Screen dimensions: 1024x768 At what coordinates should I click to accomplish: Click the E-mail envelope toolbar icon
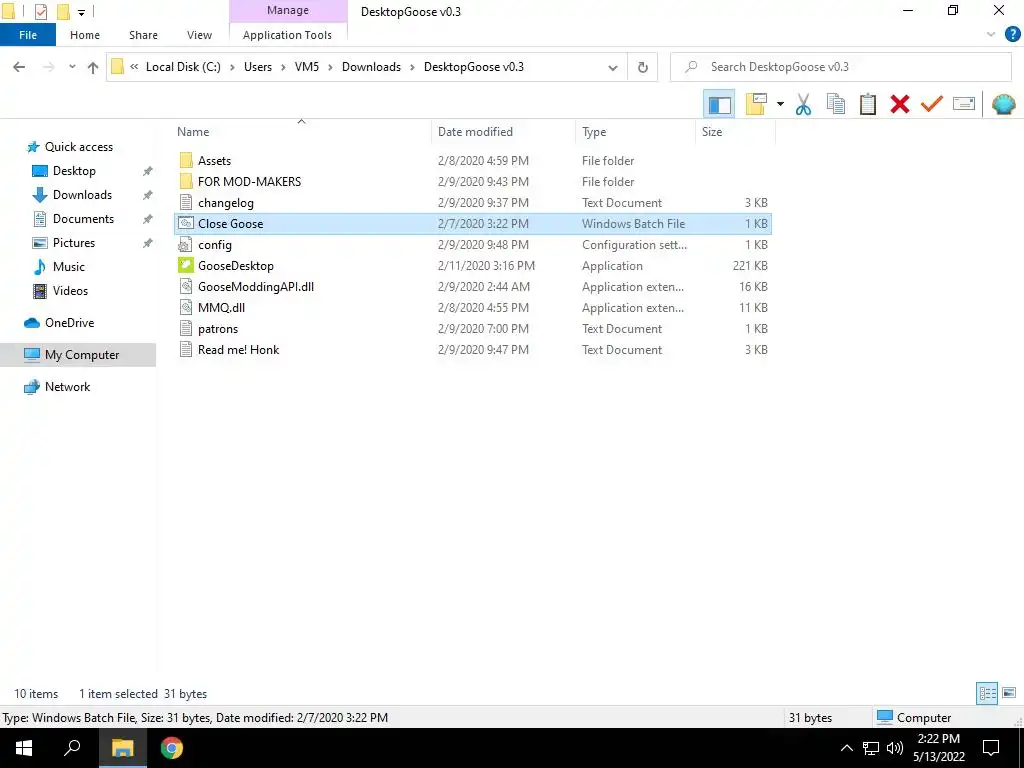tap(964, 104)
